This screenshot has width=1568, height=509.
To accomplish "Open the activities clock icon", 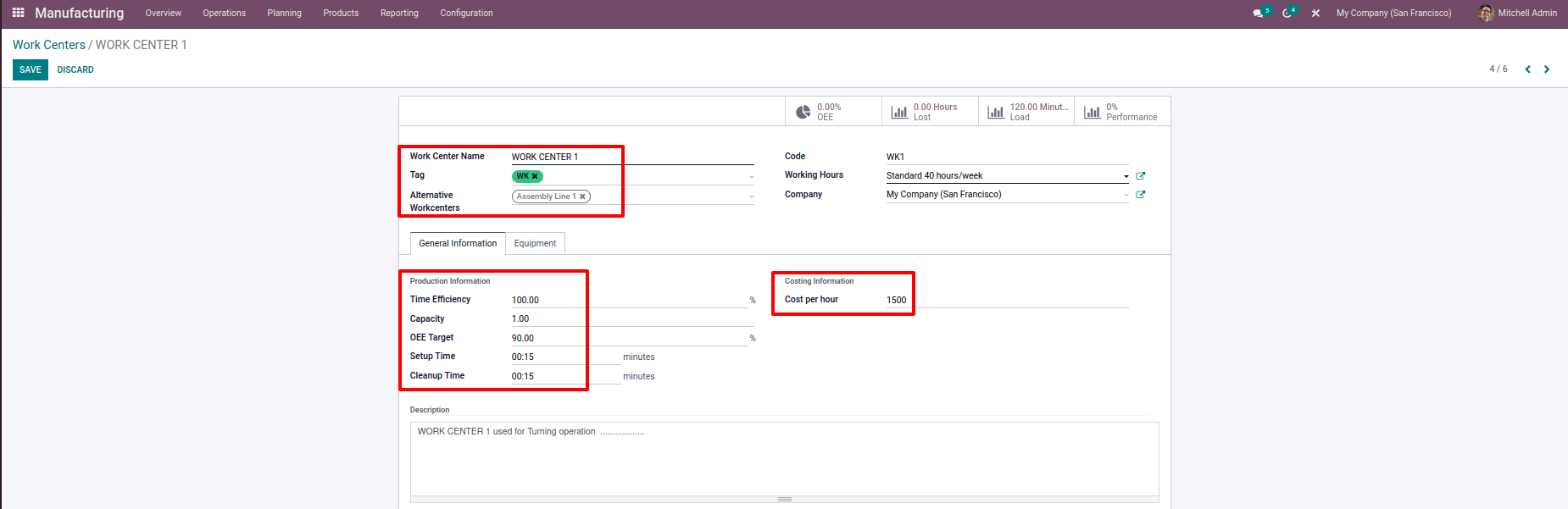I will pyautogui.click(x=1287, y=14).
